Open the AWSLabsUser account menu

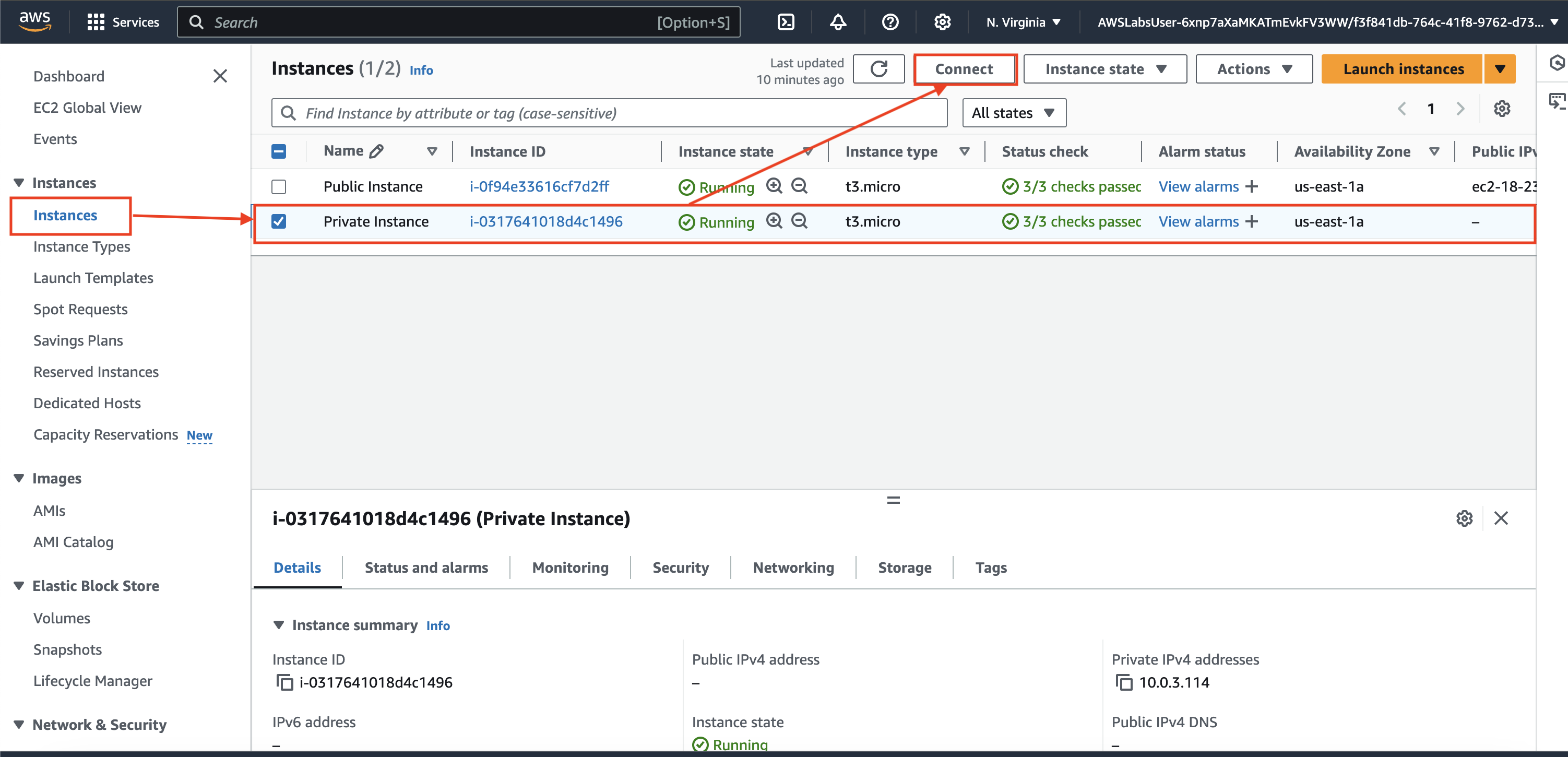point(1327,22)
